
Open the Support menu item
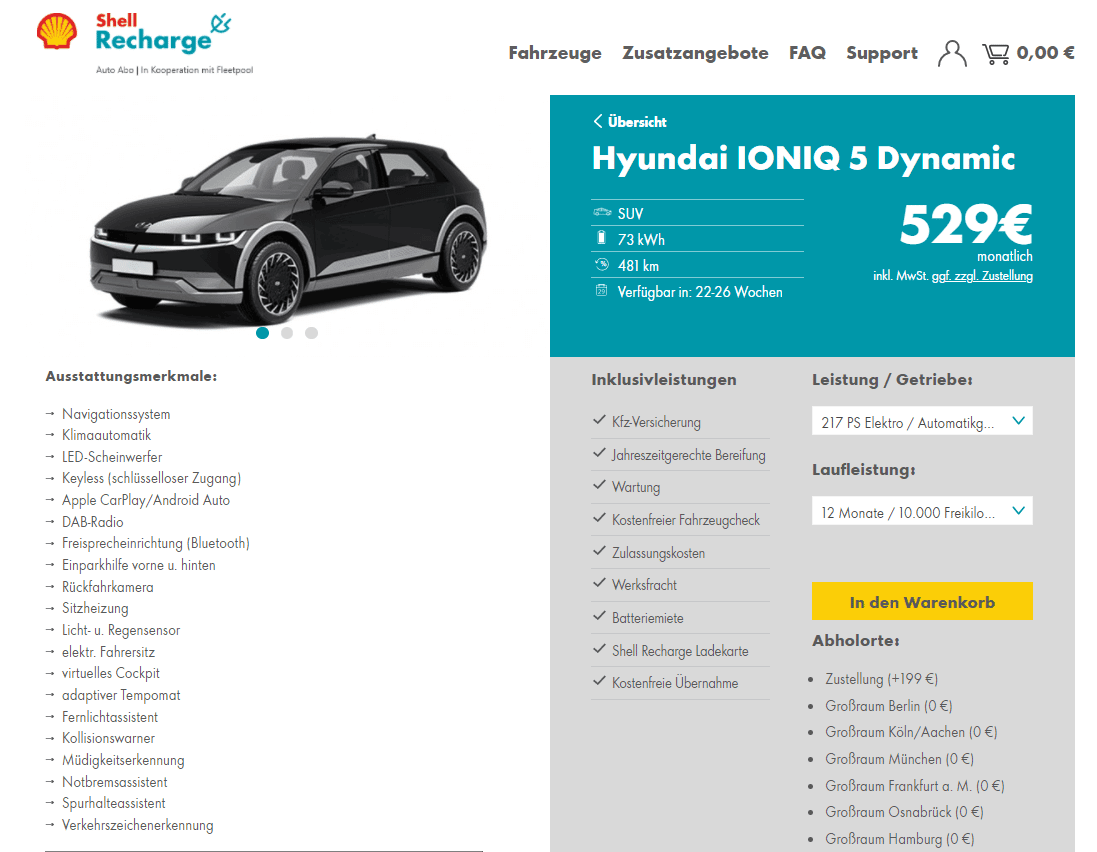pos(882,53)
